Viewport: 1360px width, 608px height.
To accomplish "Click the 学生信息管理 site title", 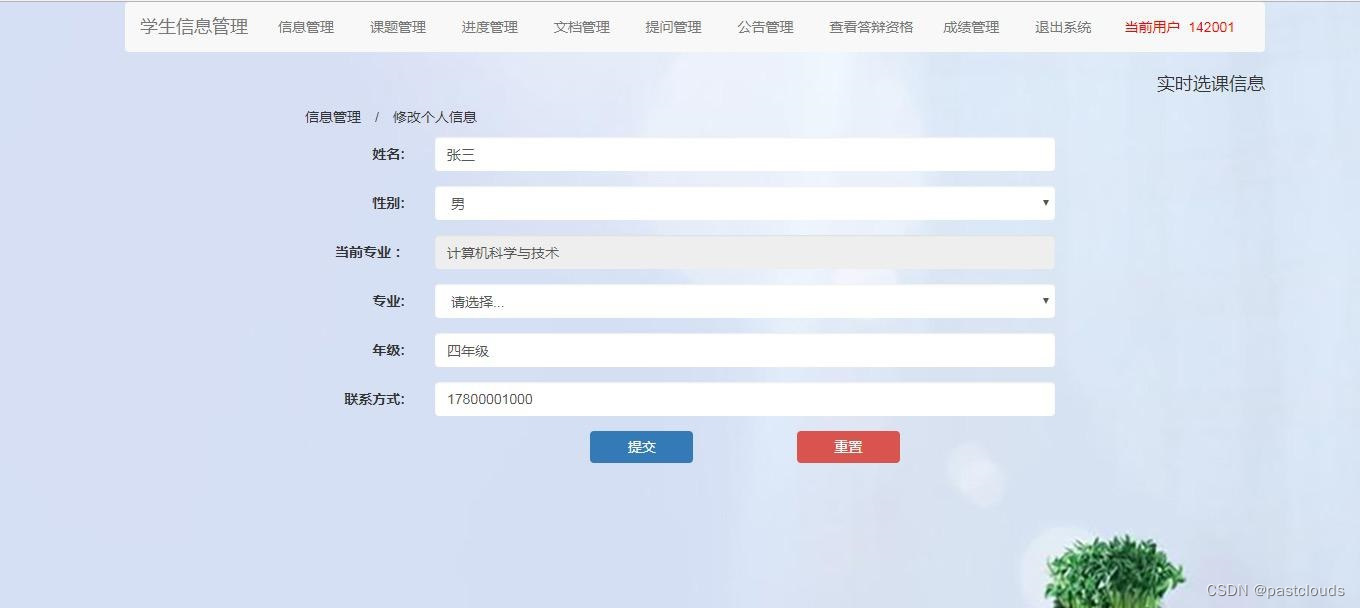I will pos(192,27).
